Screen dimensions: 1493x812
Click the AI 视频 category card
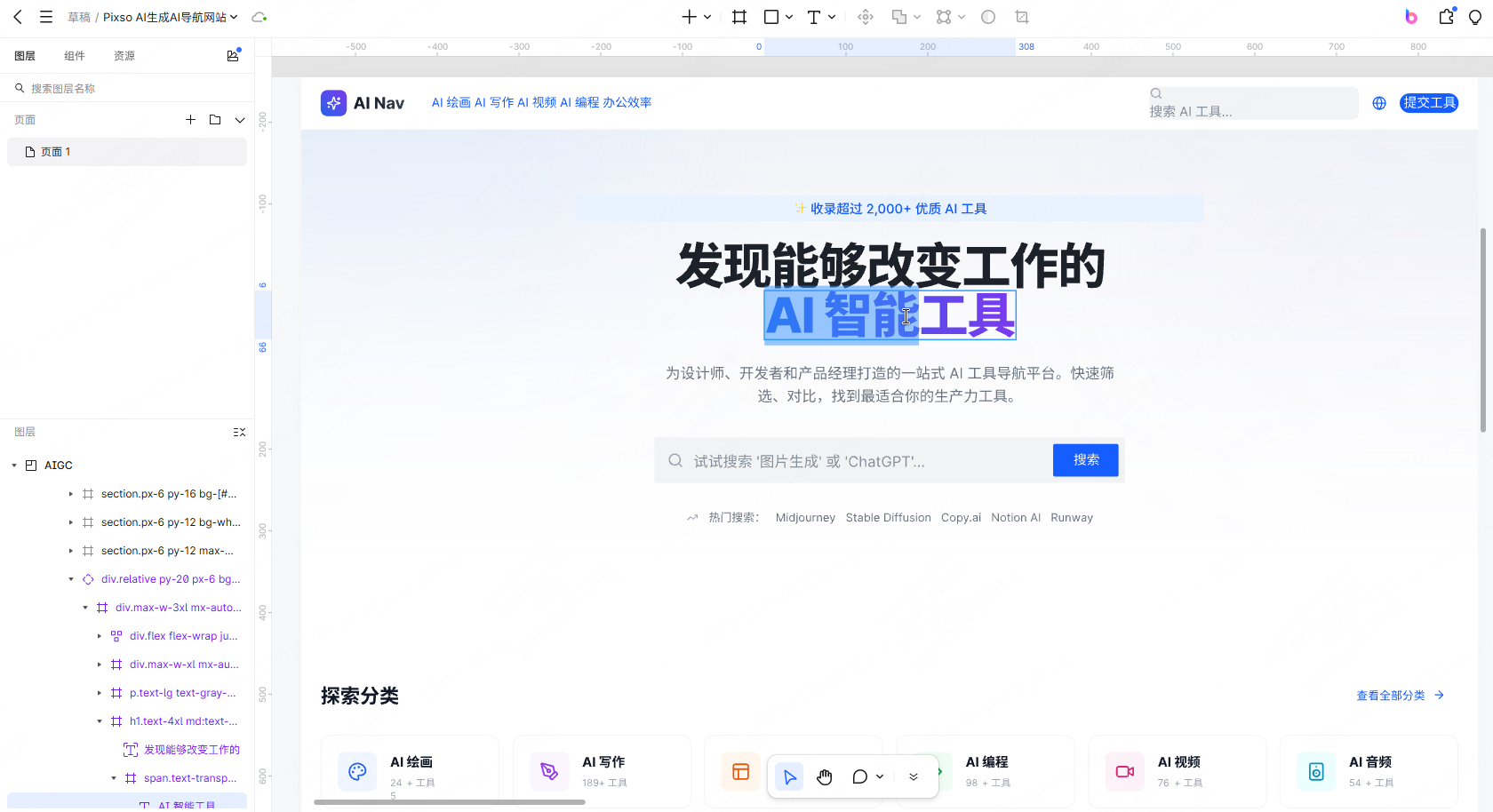click(1177, 771)
